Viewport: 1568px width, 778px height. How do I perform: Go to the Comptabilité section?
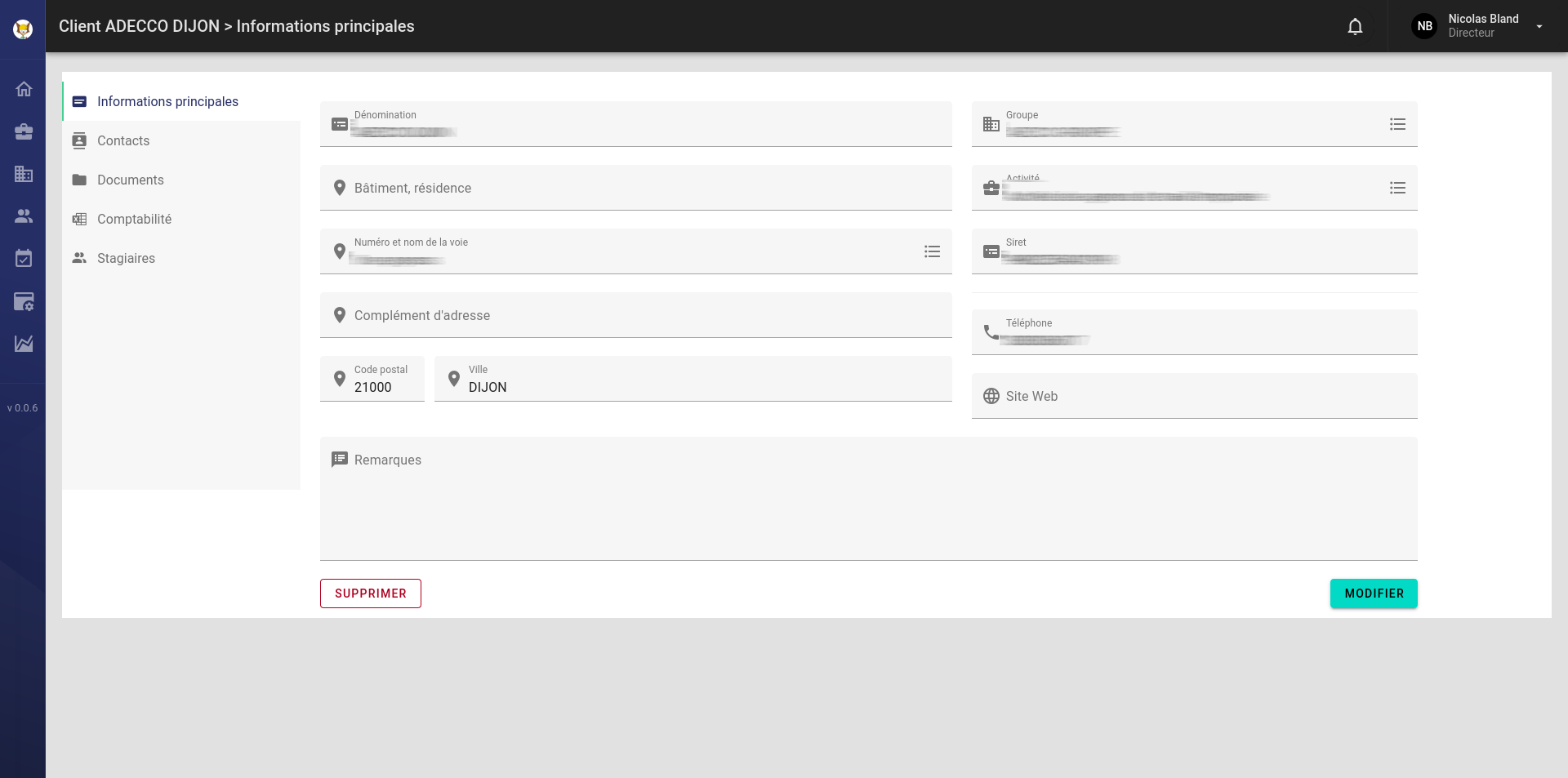[x=134, y=219]
